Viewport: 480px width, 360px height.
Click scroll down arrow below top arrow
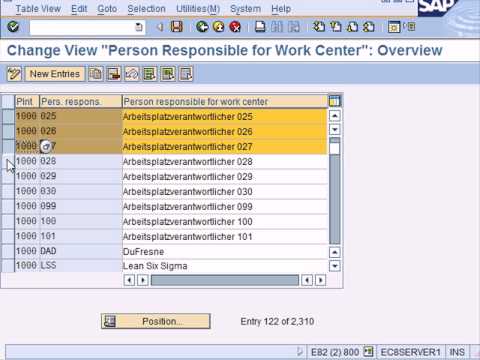334,129
